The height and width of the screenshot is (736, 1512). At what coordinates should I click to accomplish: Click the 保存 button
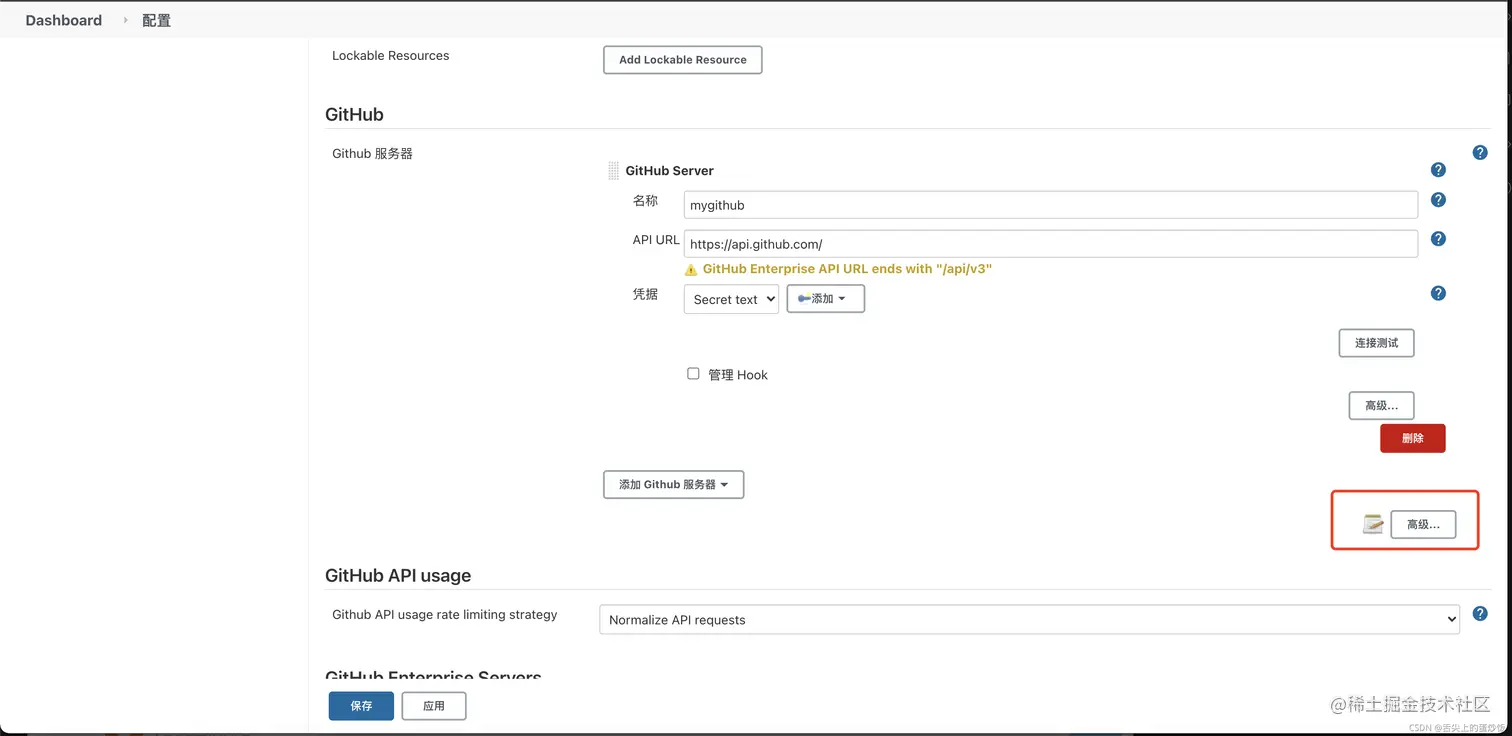tap(361, 706)
